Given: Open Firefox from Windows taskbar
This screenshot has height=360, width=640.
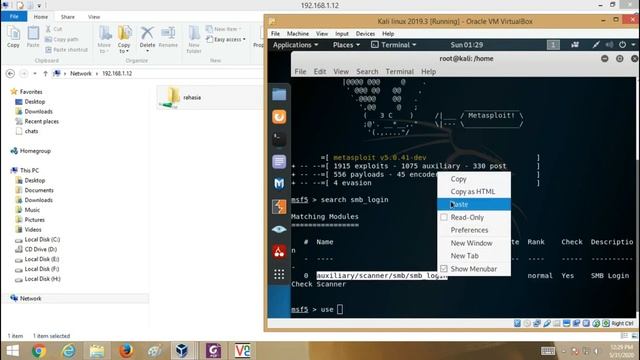Looking at the screenshot, I should [126, 351].
